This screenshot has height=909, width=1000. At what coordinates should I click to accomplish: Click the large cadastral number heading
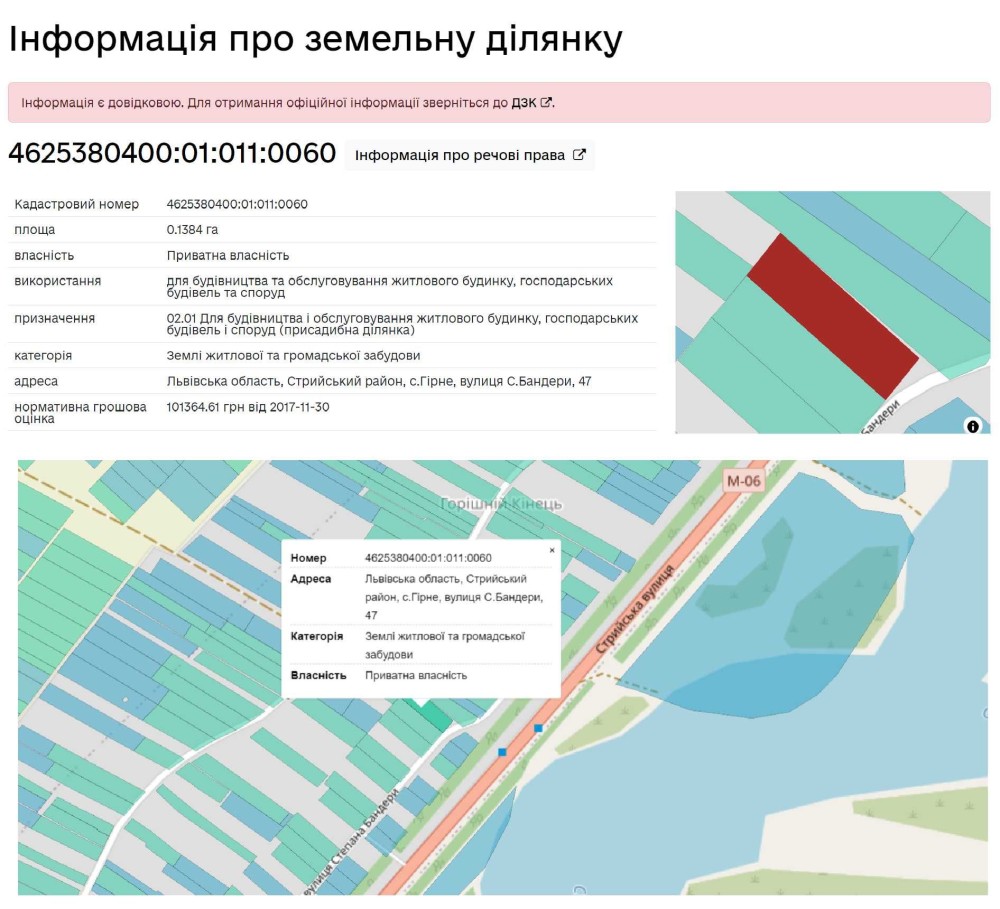pos(172,153)
